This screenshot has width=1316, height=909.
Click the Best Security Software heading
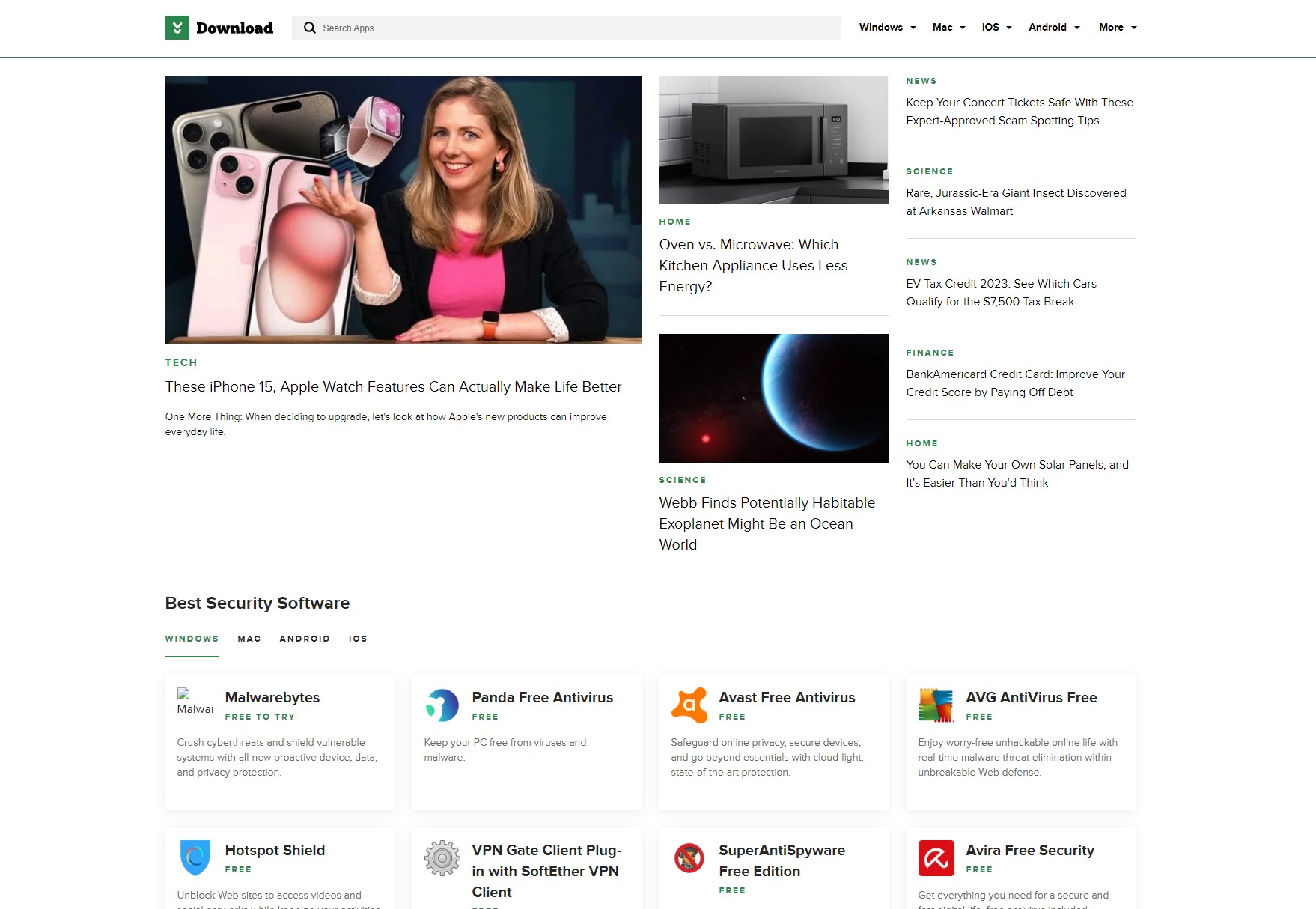tap(258, 603)
